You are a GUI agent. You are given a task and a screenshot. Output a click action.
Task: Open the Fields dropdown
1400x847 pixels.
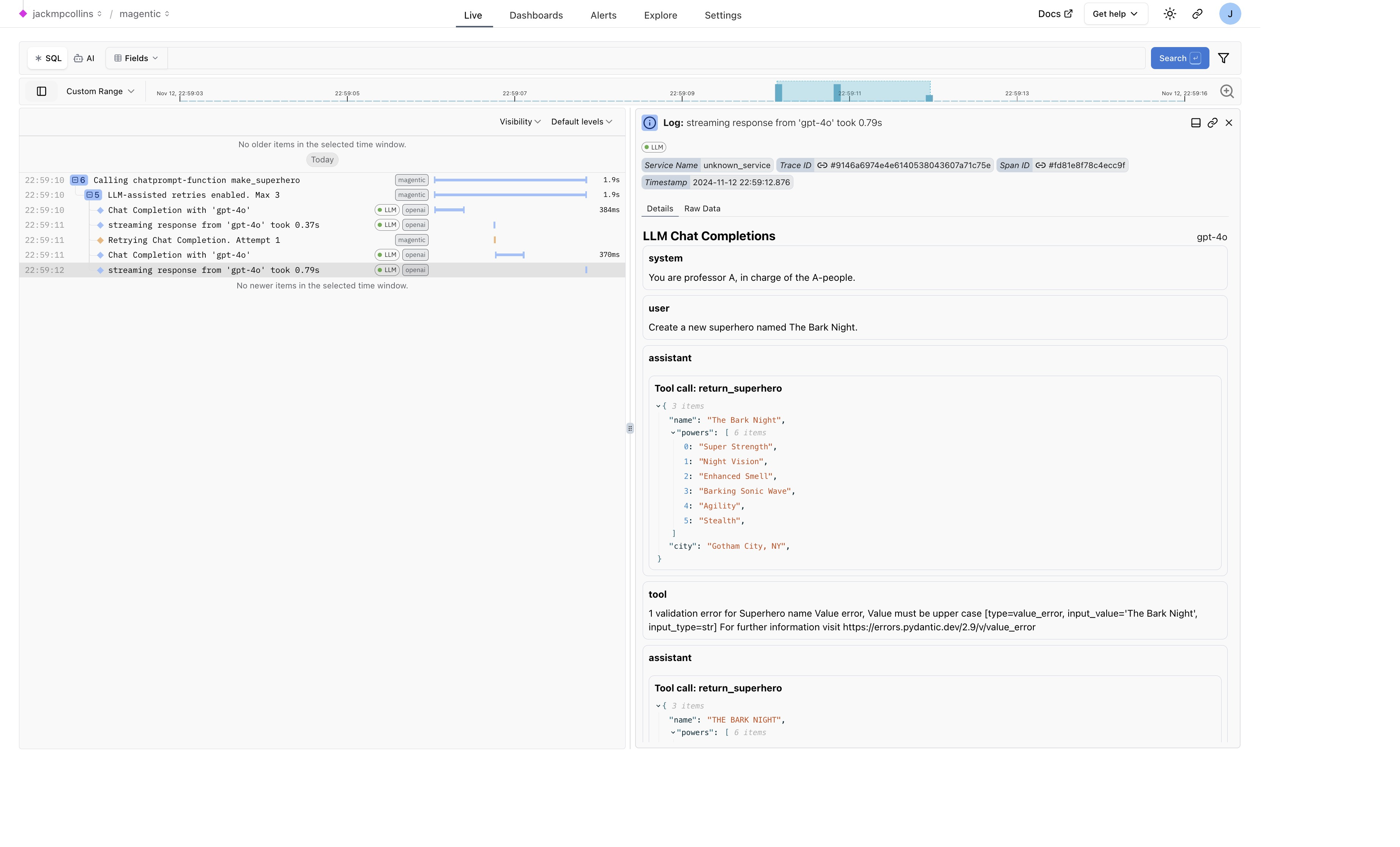[x=136, y=58]
